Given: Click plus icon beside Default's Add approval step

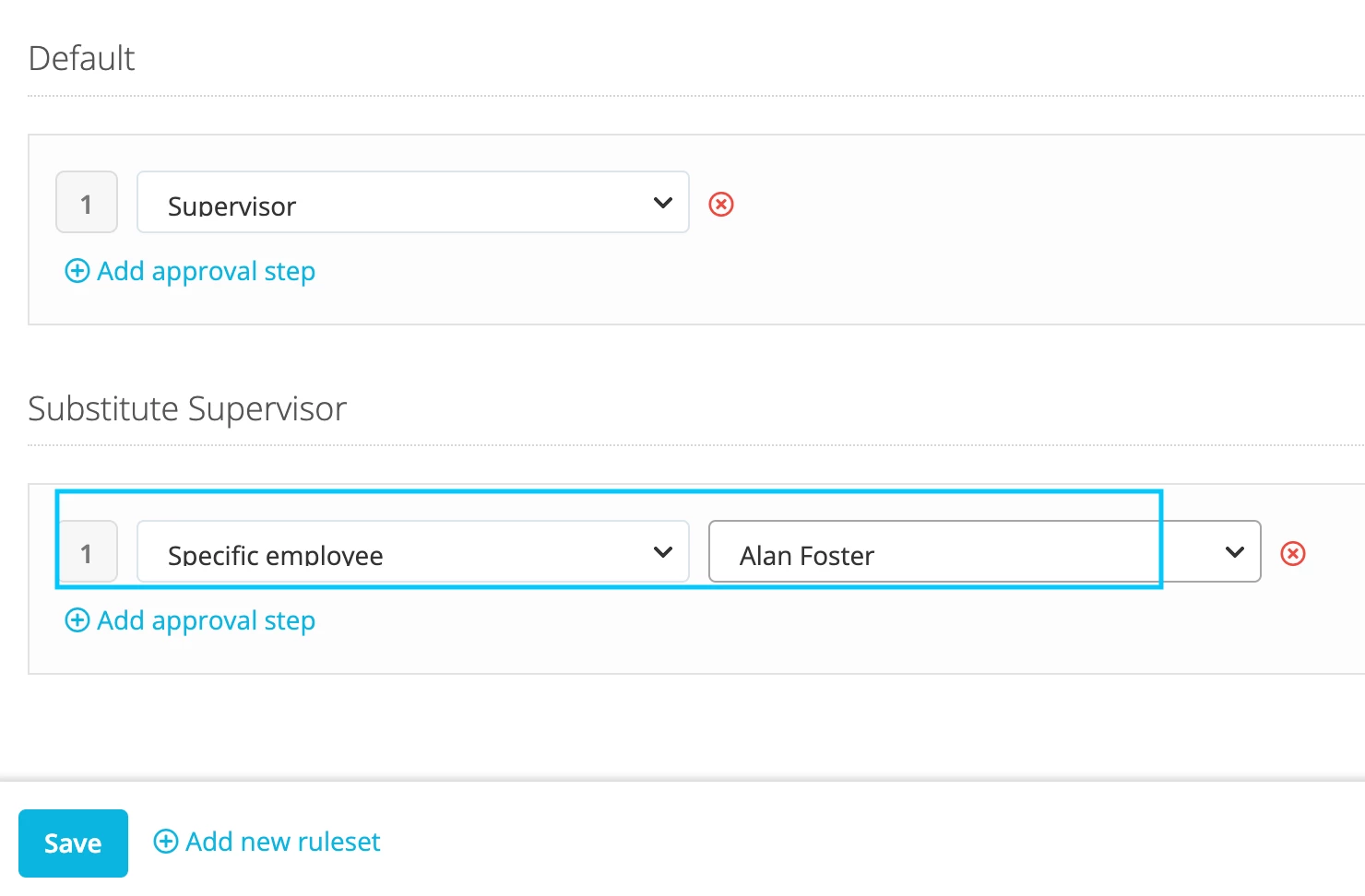Looking at the screenshot, I should click(77, 270).
